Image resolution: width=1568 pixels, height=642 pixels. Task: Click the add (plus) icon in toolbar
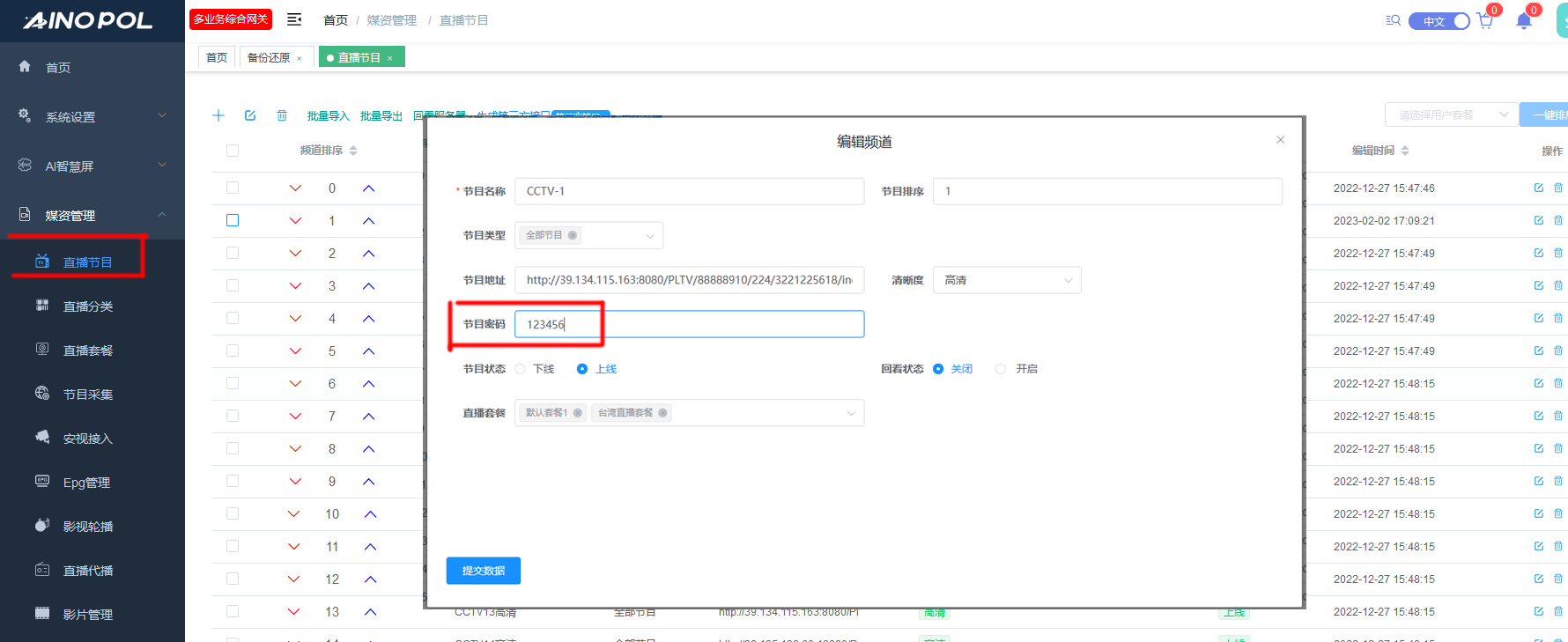218,115
